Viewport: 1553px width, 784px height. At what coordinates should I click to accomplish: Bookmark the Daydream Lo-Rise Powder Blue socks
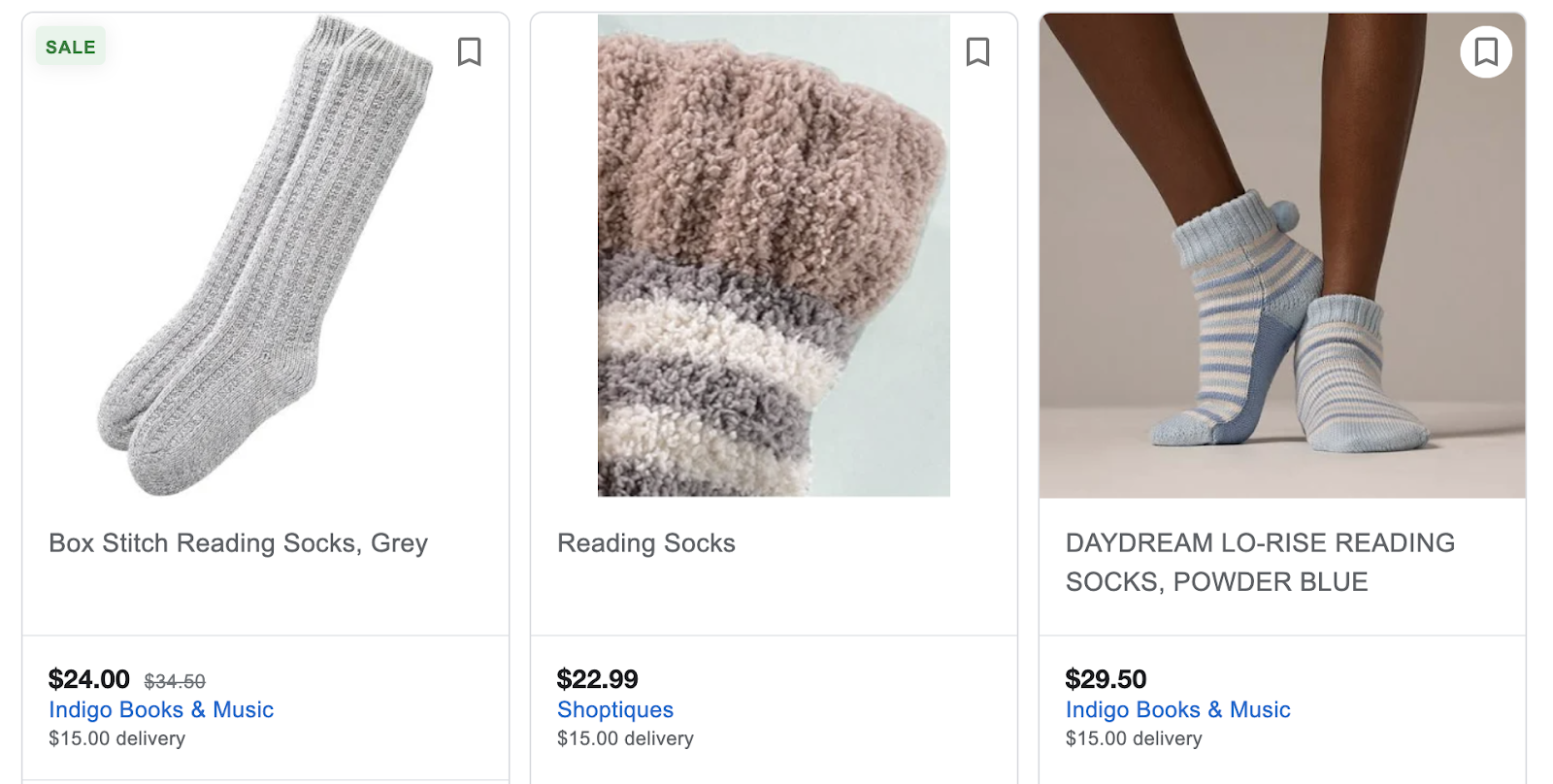tap(1485, 51)
